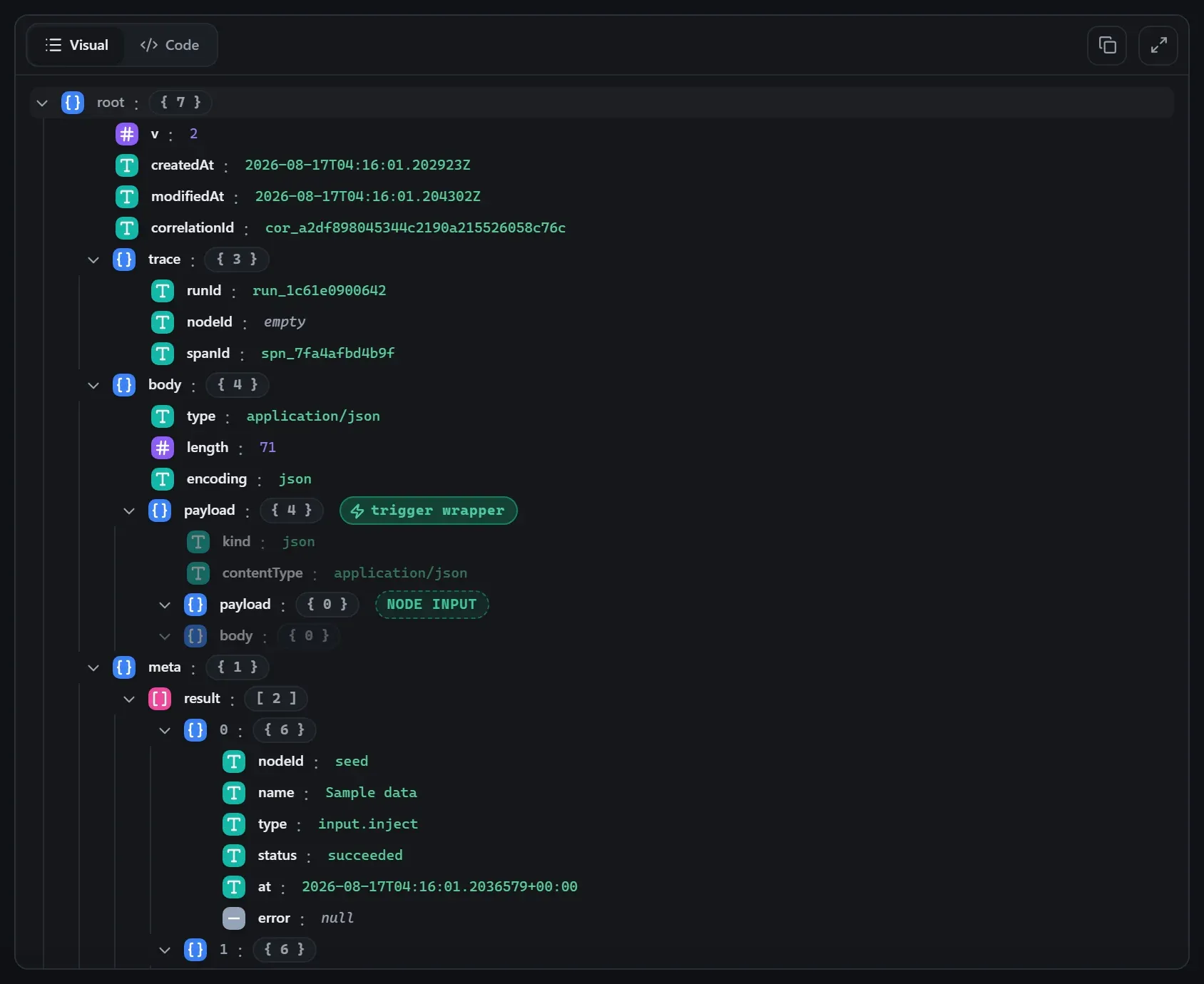This screenshot has width=1204, height=984.
Task: Select the length value 71
Action: (267, 448)
